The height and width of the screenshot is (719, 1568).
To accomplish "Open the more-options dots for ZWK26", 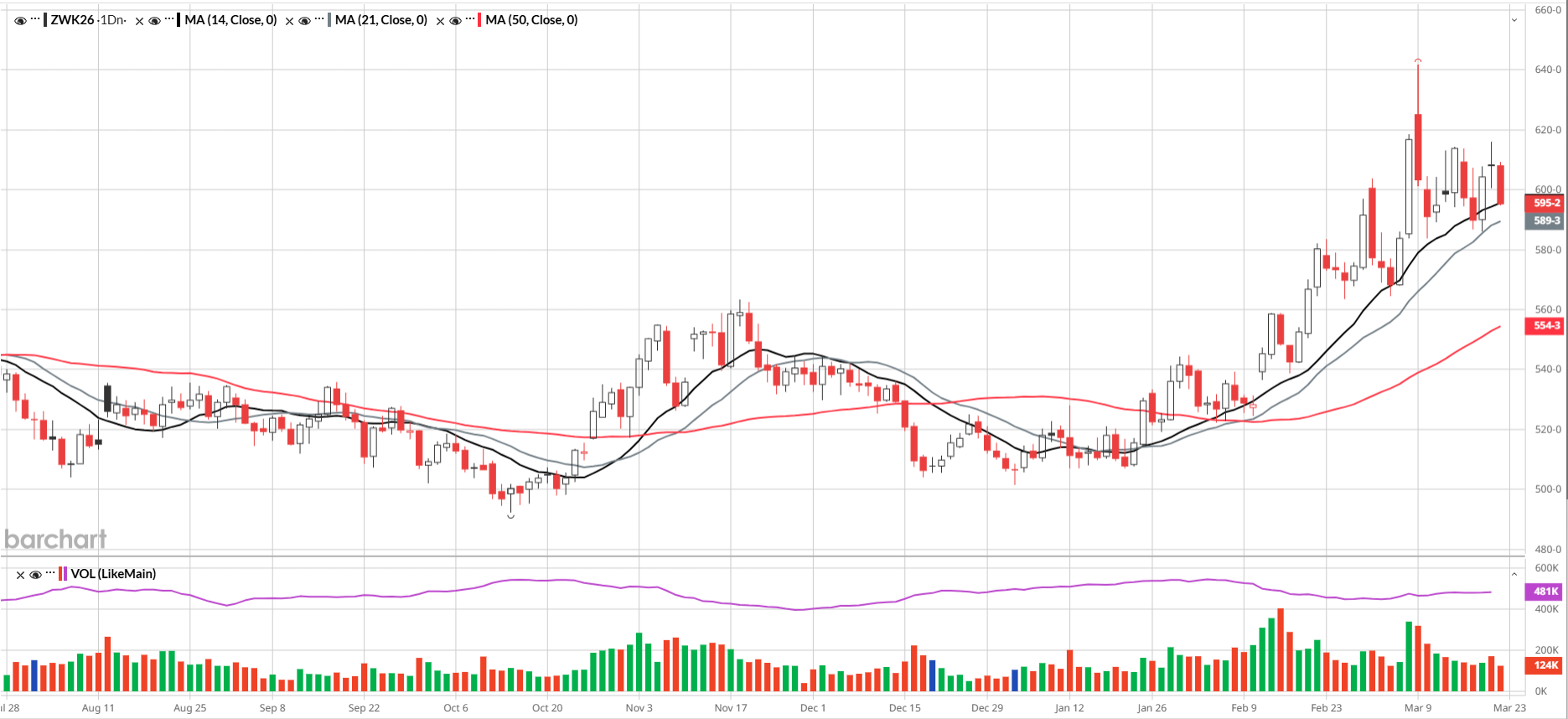I will [x=35, y=19].
